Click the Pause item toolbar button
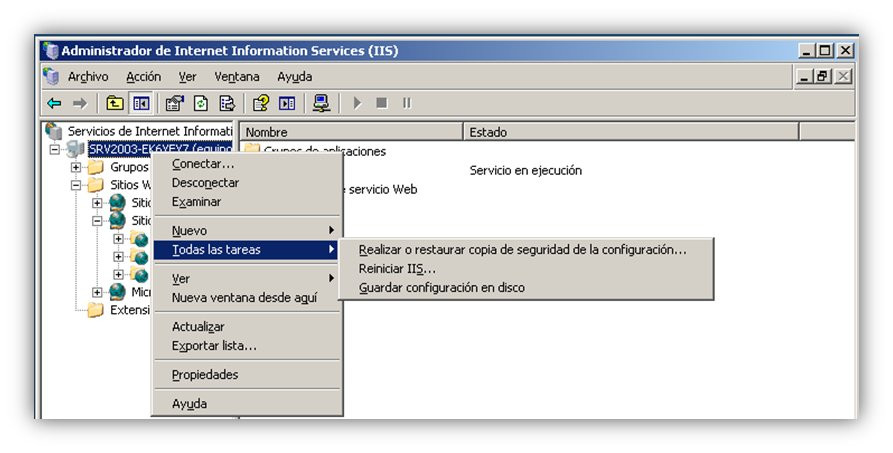 [407, 103]
